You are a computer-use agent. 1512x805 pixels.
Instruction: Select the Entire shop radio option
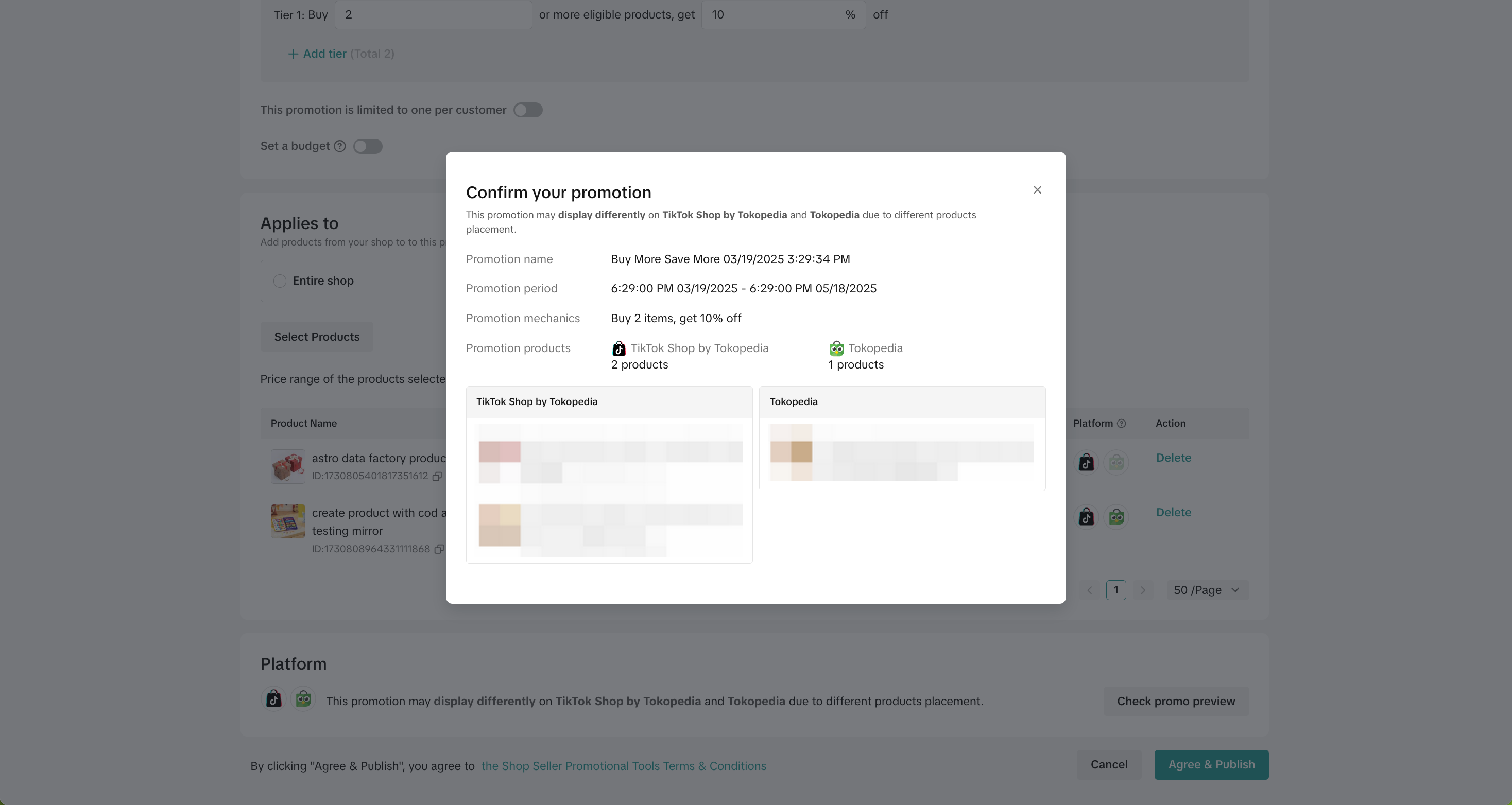pyautogui.click(x=280, y=281)
